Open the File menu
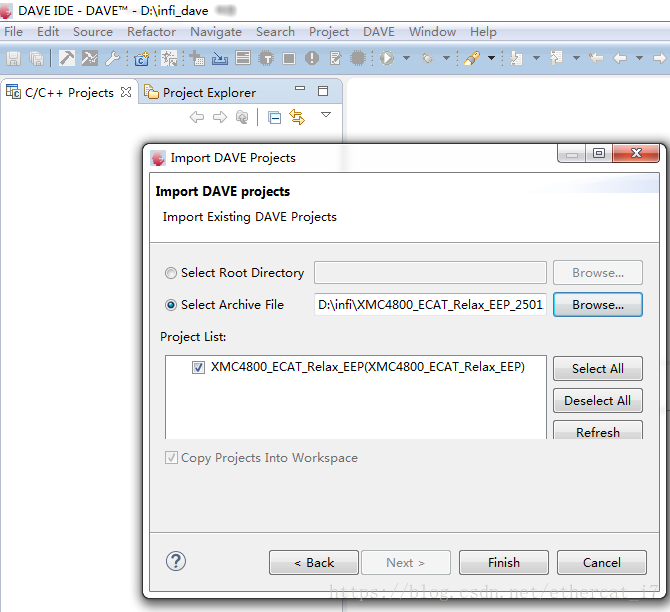 pyautogui.click(x=13, y=32)
